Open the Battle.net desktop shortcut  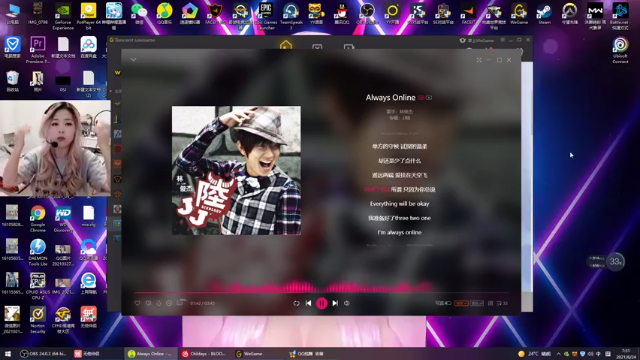tap(620, 16)
